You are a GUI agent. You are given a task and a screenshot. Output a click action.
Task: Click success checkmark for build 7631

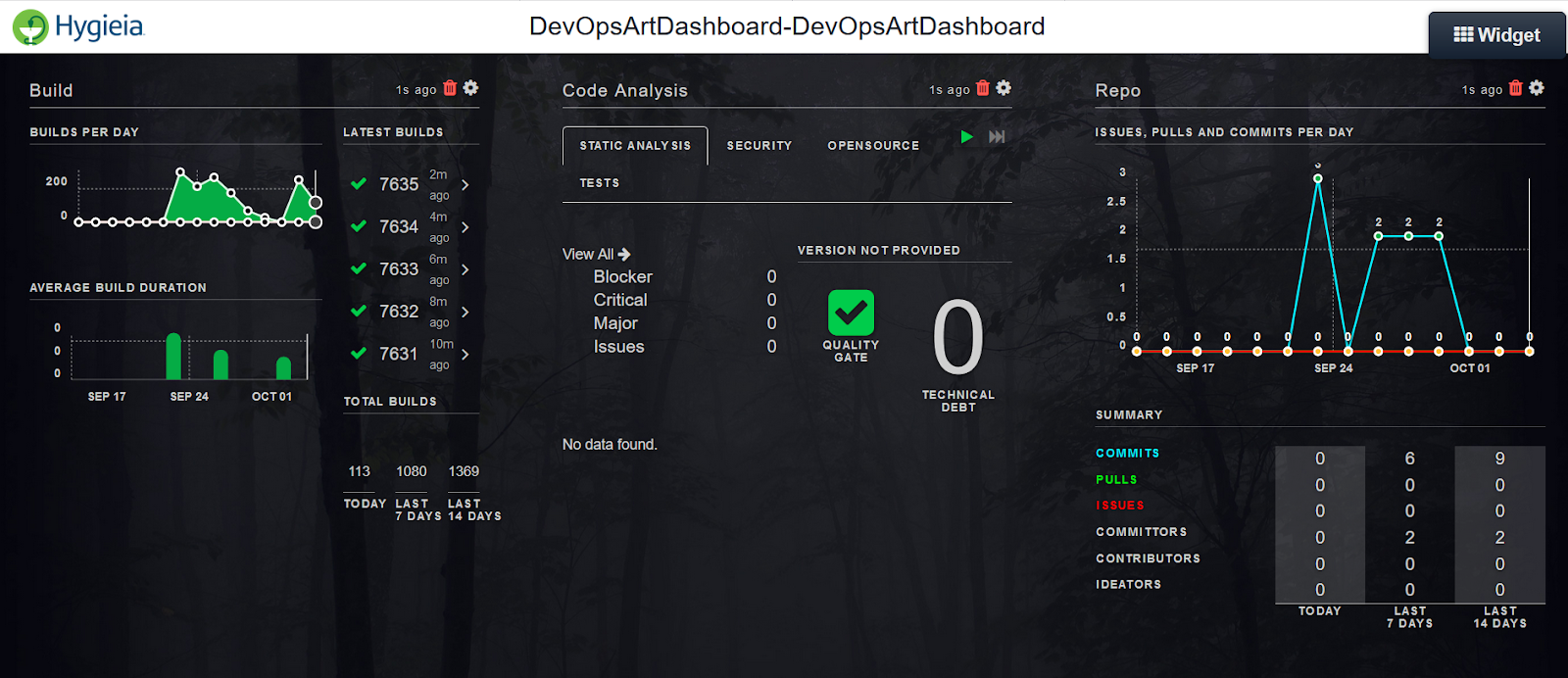[359, 353]
